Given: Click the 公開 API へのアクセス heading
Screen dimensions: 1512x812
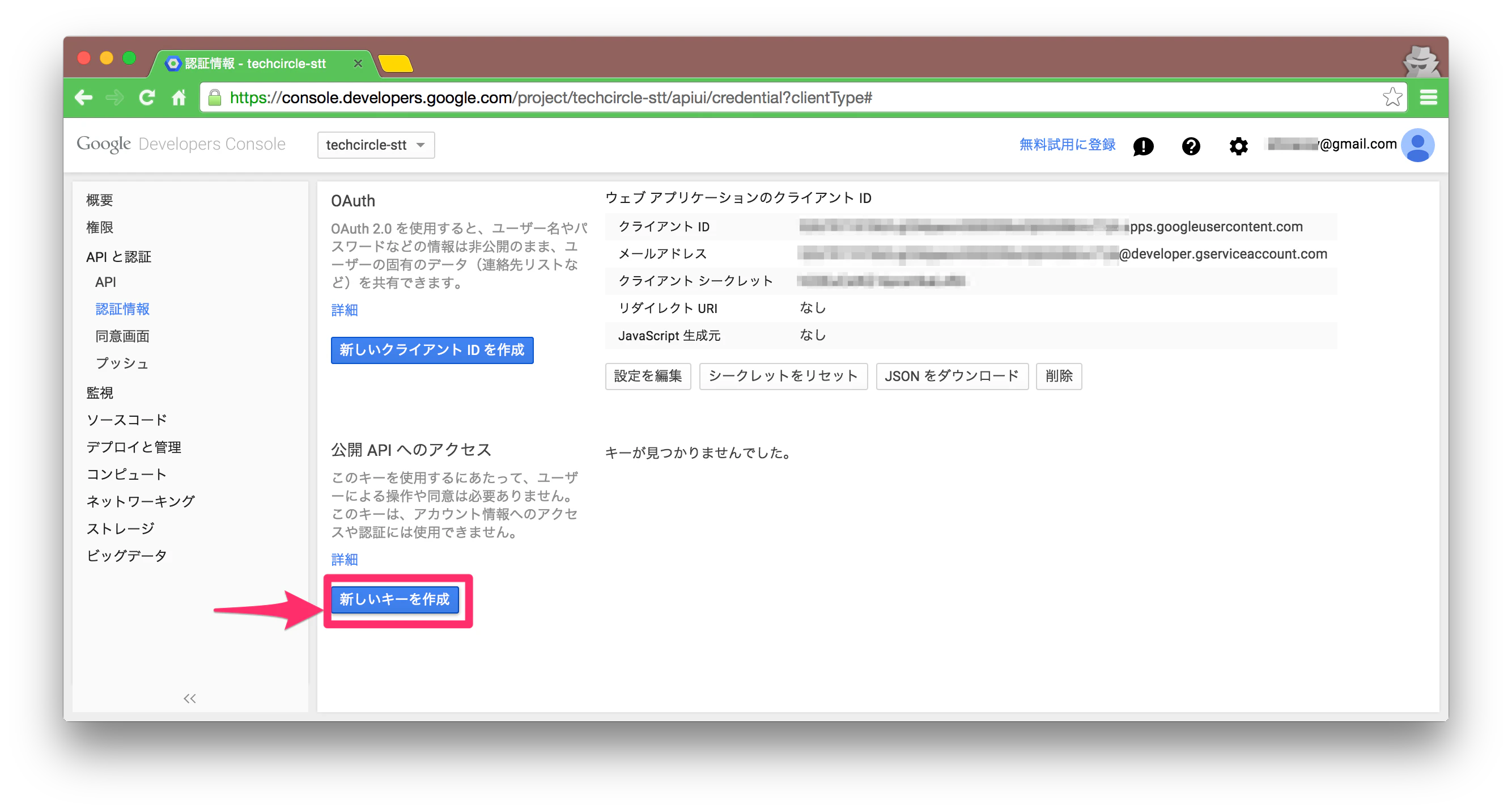Looking at the screenshot, I should [411, 450].
